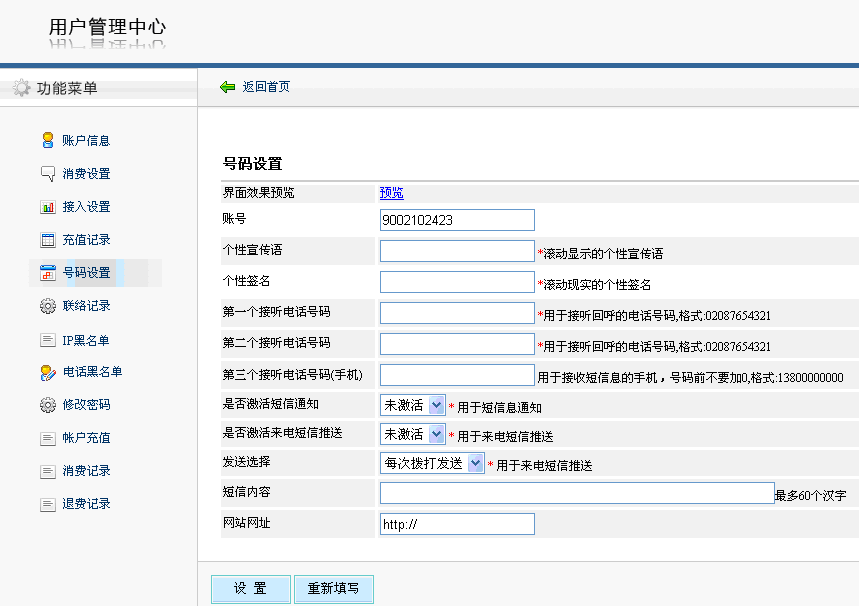Focus the 短信内容 text field

577,493
